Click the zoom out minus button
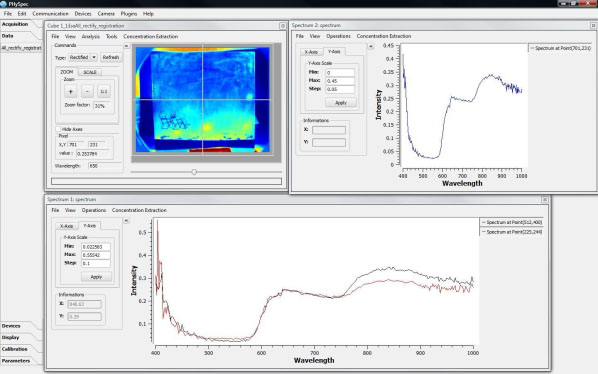The width and height of the screenshot is (598, 374). (x=87, y=91)
